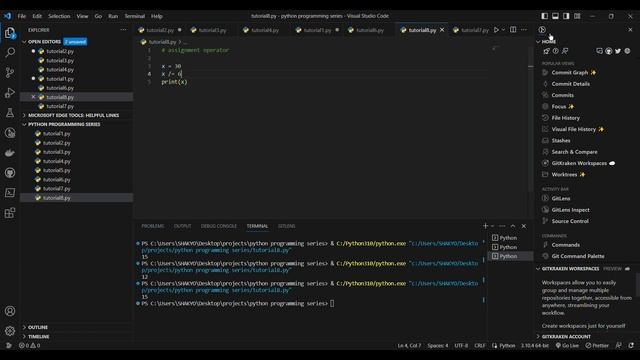The image size is (640, 360).
Task: Collapse the GitLens Home section
Action: pyautogui.click(x=548, y=42)
